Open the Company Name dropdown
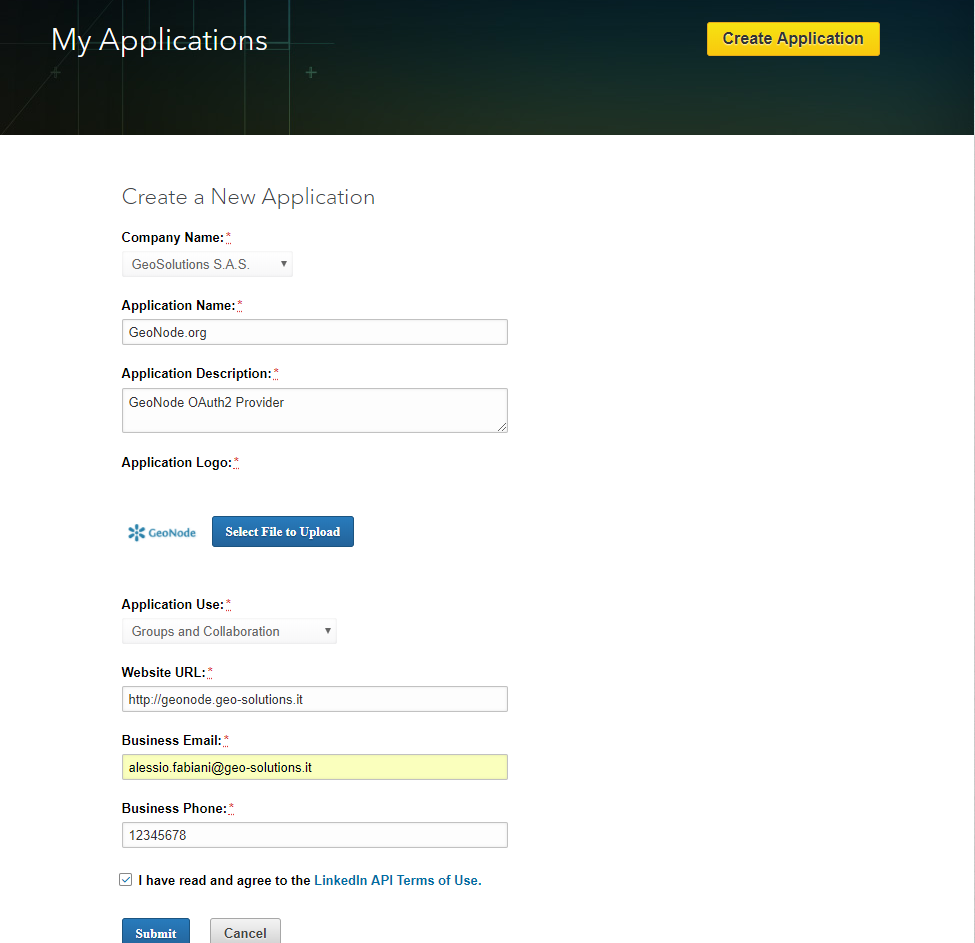The width and height of the screenshot is (975, 943). pos(207,264)
